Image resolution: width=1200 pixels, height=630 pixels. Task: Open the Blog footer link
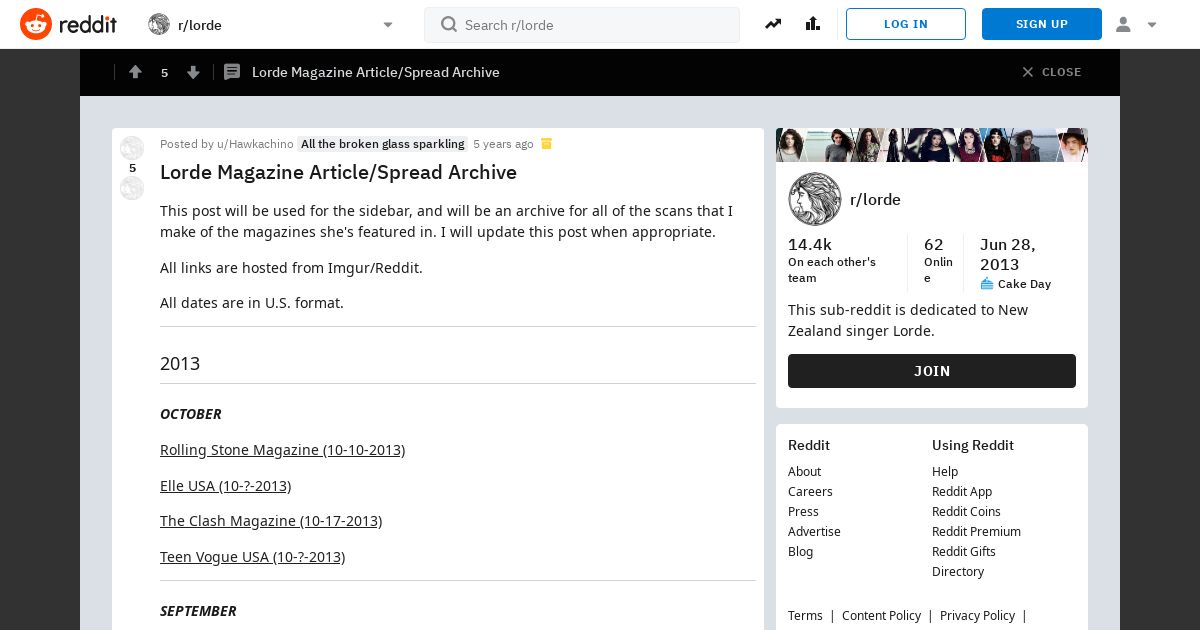pos(801,552)
